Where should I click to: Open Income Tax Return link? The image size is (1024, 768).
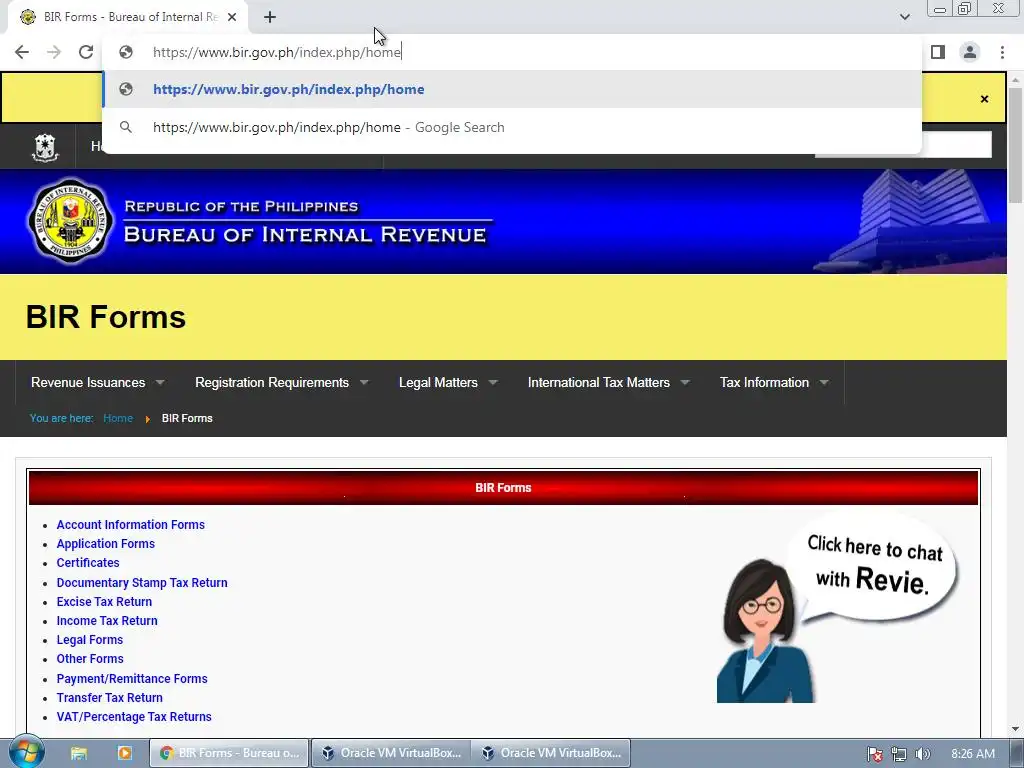107,620
